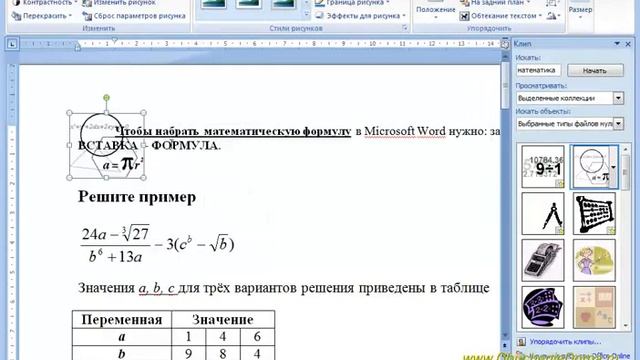Viewport: 640px width, 360px height.
Task: Click the clip results scroll up arrow
Action: pos(626,149)
